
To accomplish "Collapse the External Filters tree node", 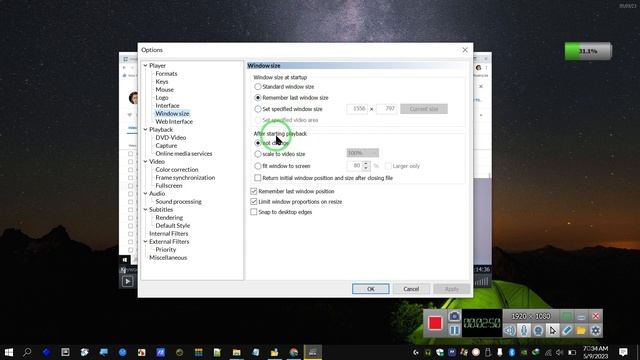I will (145, 242).
